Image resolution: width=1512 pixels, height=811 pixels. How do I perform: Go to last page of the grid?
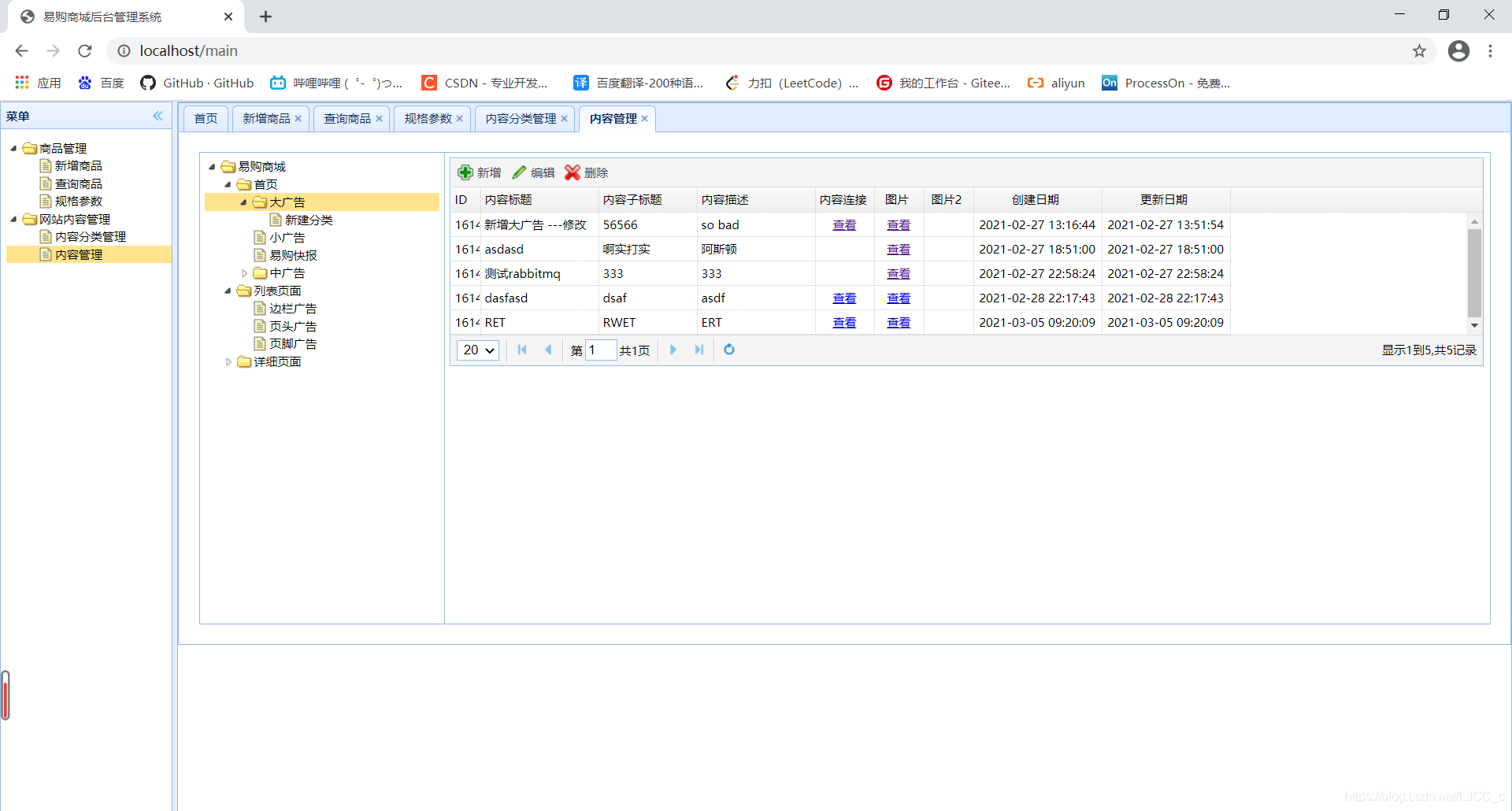[x=699, y=350]
